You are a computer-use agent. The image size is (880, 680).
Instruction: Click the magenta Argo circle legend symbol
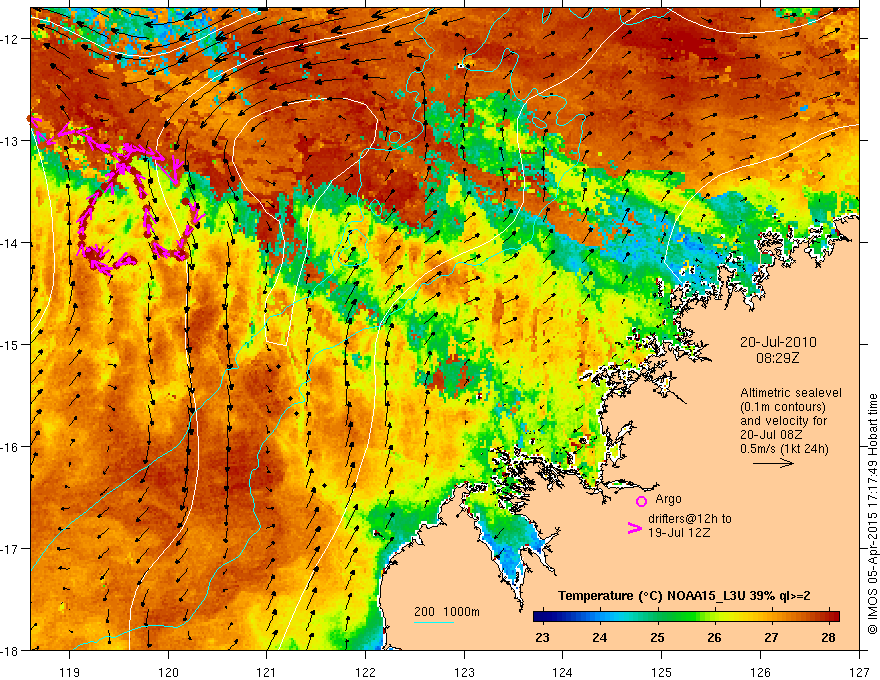641,501
